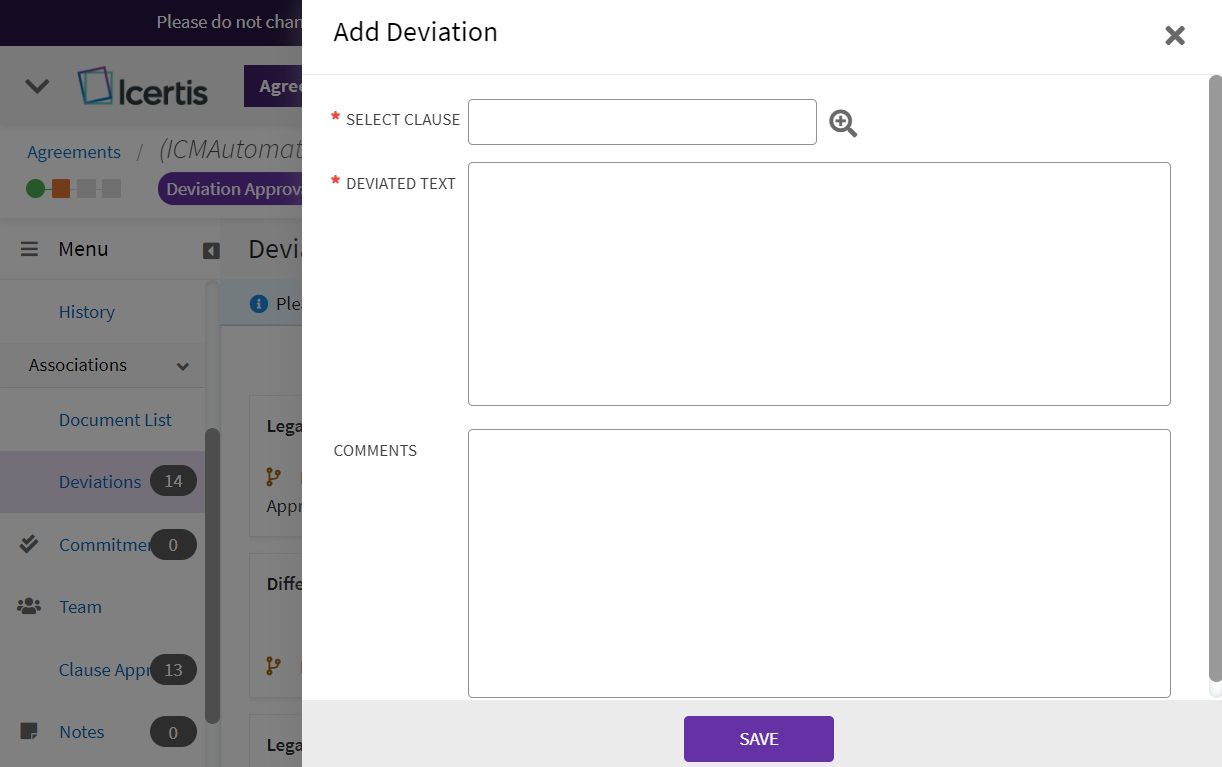Screen dimensions: 1222x767
Task: Open Document List in sidebar
Action: point(115,420)
